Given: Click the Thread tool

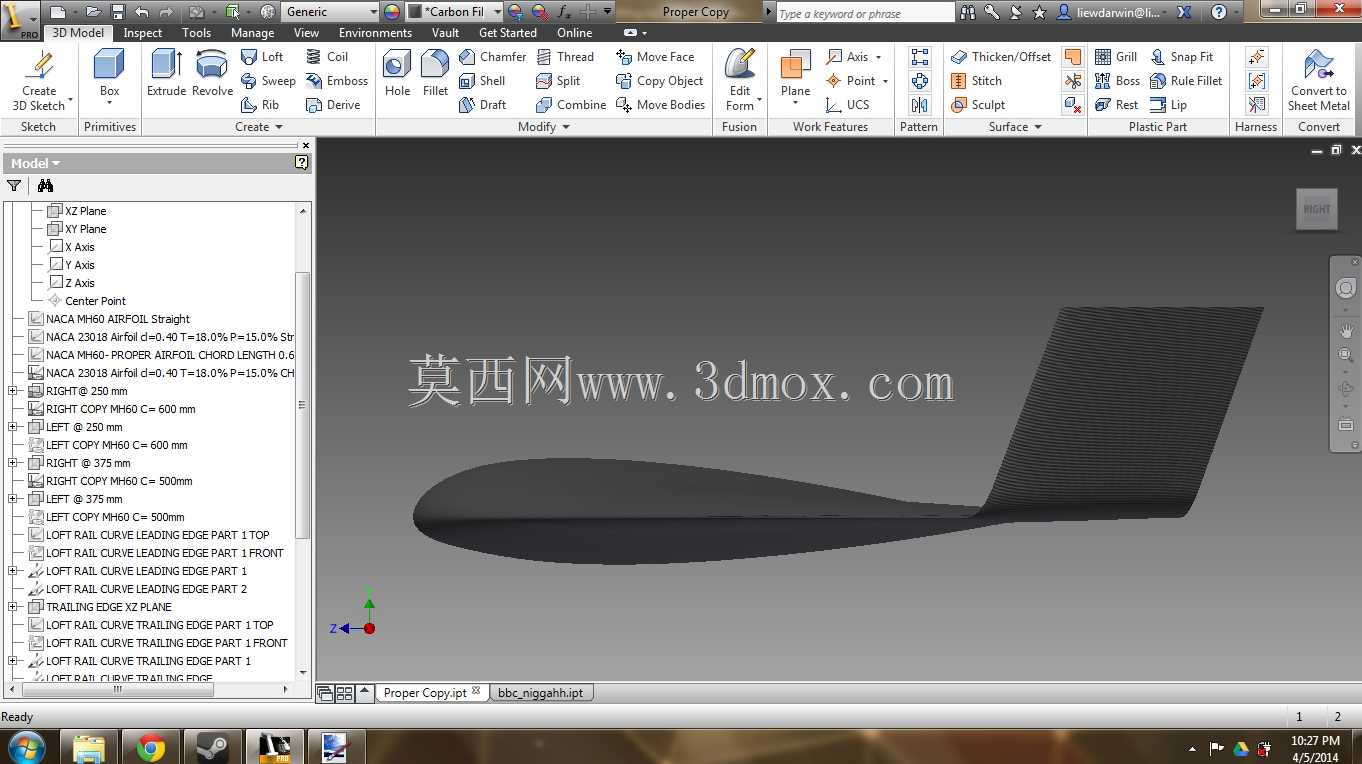Looking at the screenshot, I should (565, 57).
